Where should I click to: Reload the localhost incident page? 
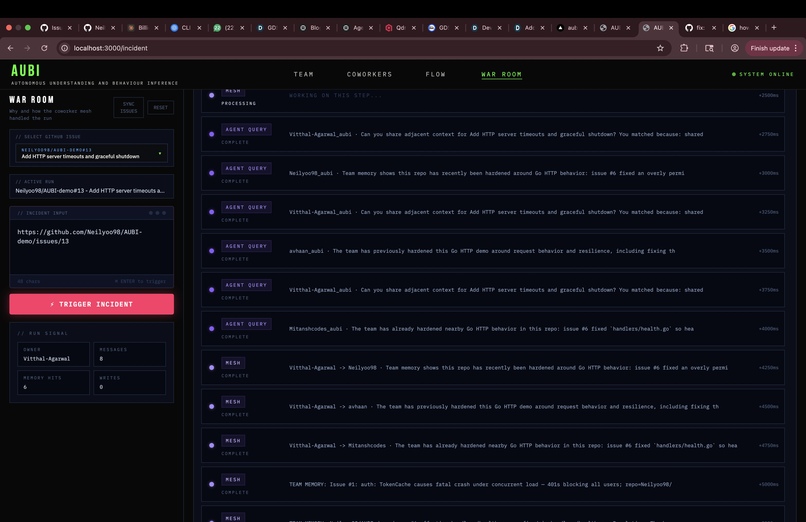(44, 48)
